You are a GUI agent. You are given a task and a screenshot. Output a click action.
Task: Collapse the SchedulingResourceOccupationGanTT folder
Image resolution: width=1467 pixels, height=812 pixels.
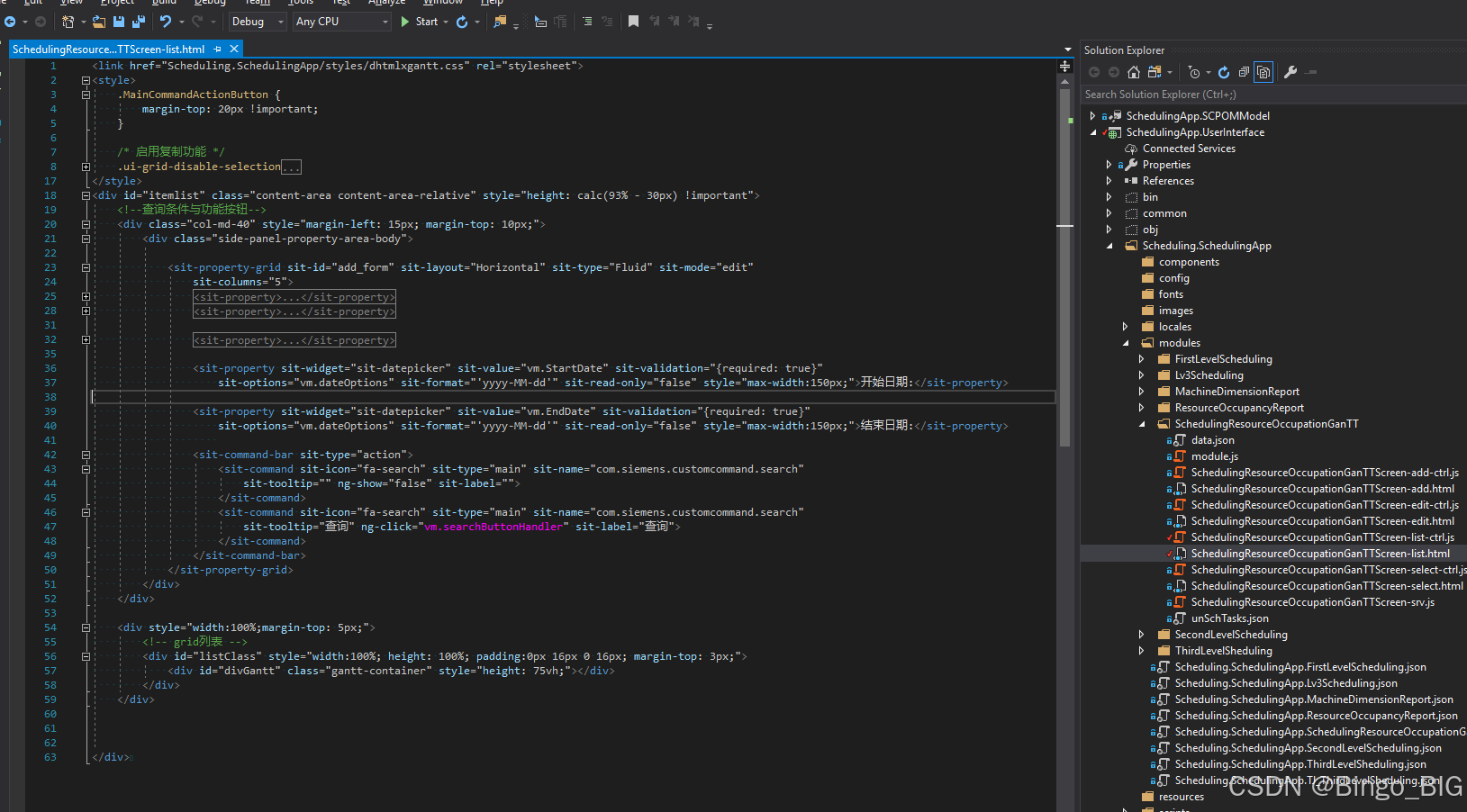1142,424
